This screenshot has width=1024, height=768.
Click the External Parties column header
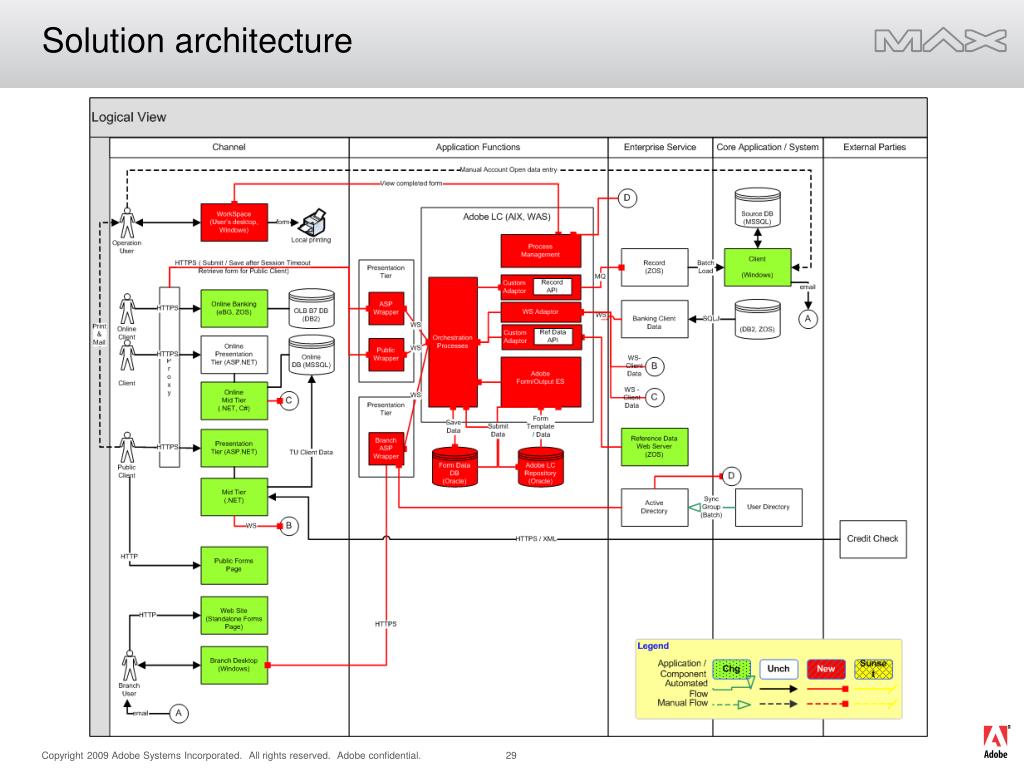tap(874, 147)
